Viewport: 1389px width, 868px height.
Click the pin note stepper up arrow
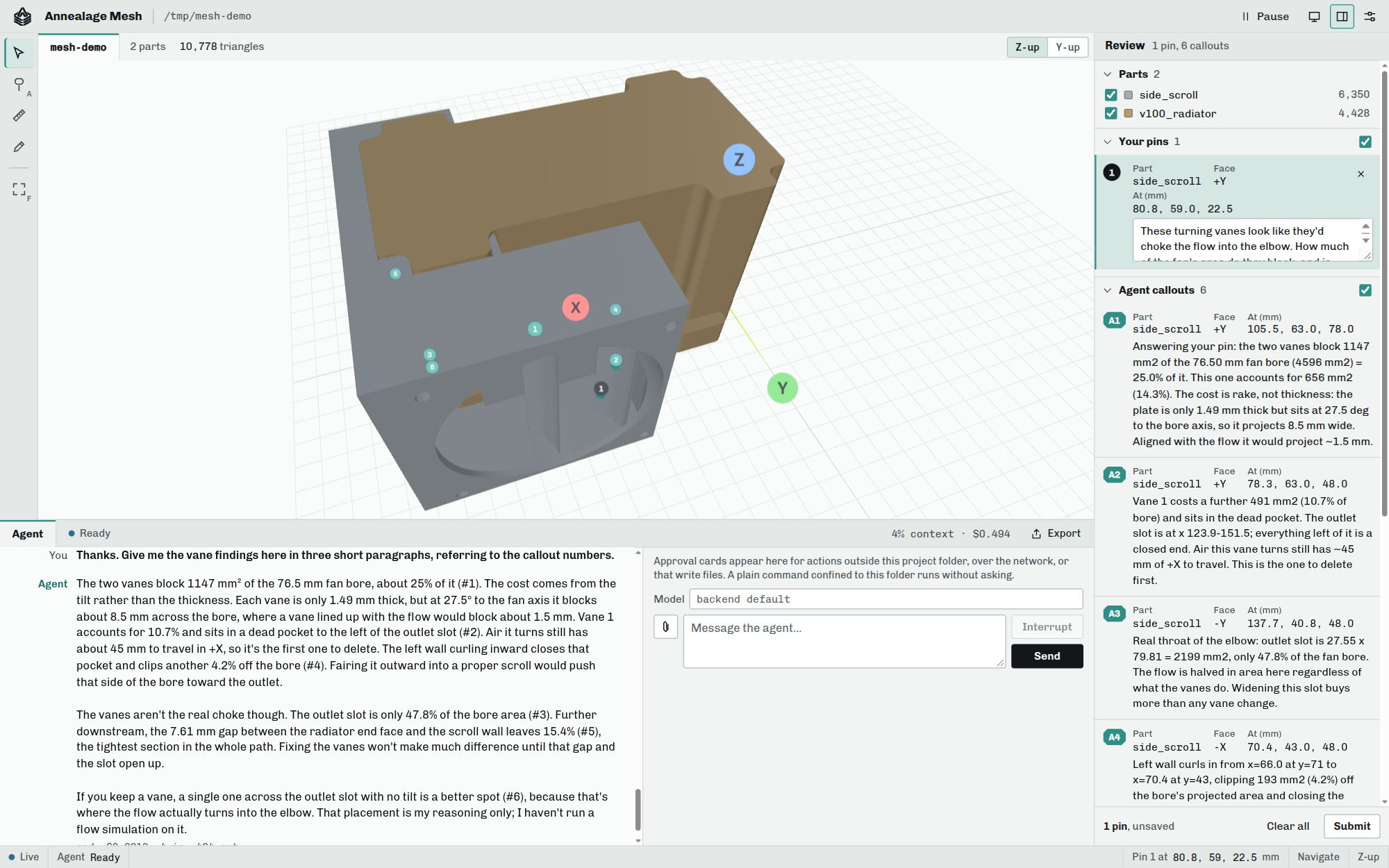click(x=1365, y=227)
